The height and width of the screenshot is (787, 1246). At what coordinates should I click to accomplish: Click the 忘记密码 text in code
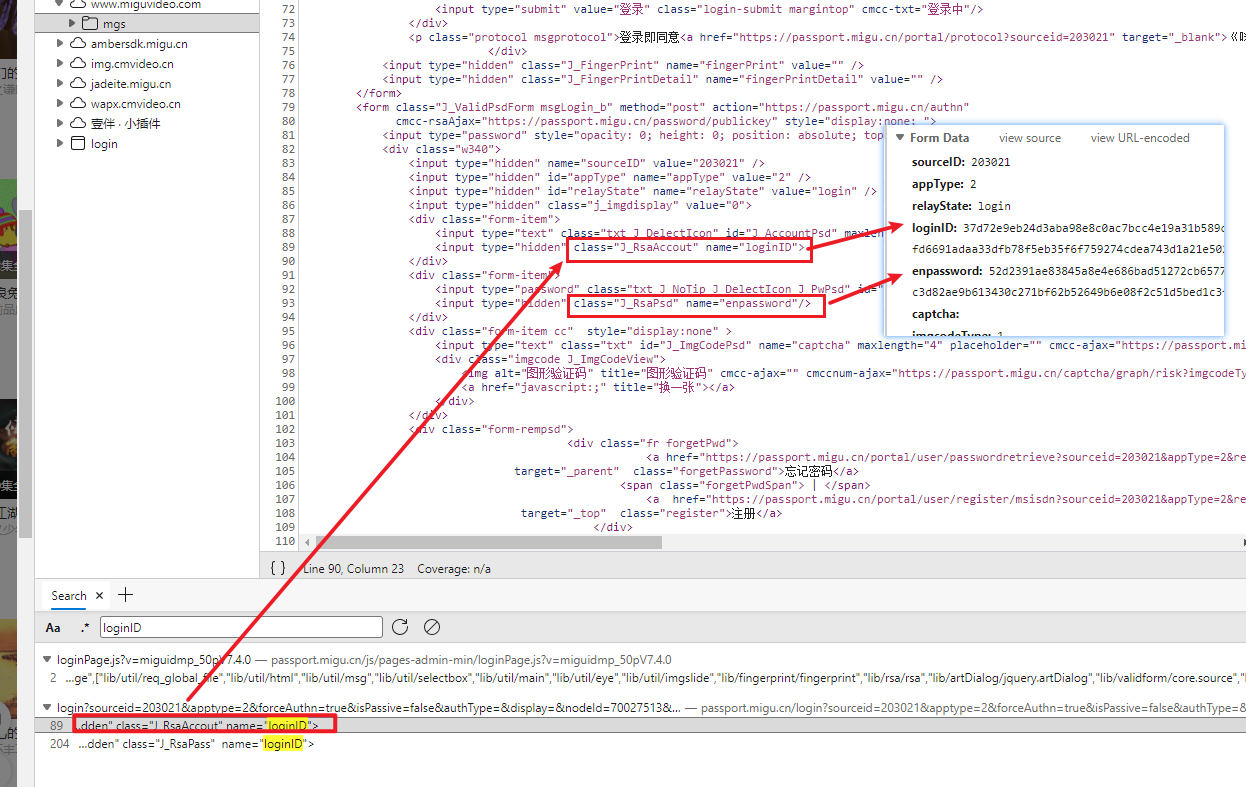click(808, 471)
